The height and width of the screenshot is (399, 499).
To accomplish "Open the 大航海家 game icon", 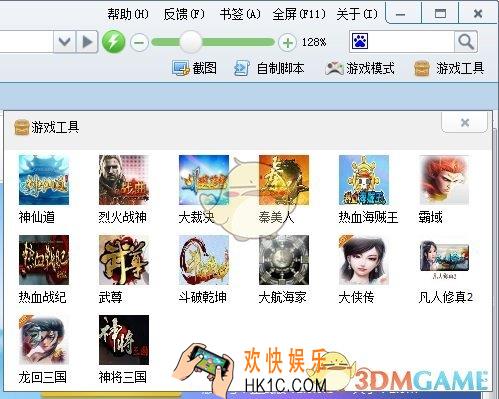I will [x=284, y=260].
